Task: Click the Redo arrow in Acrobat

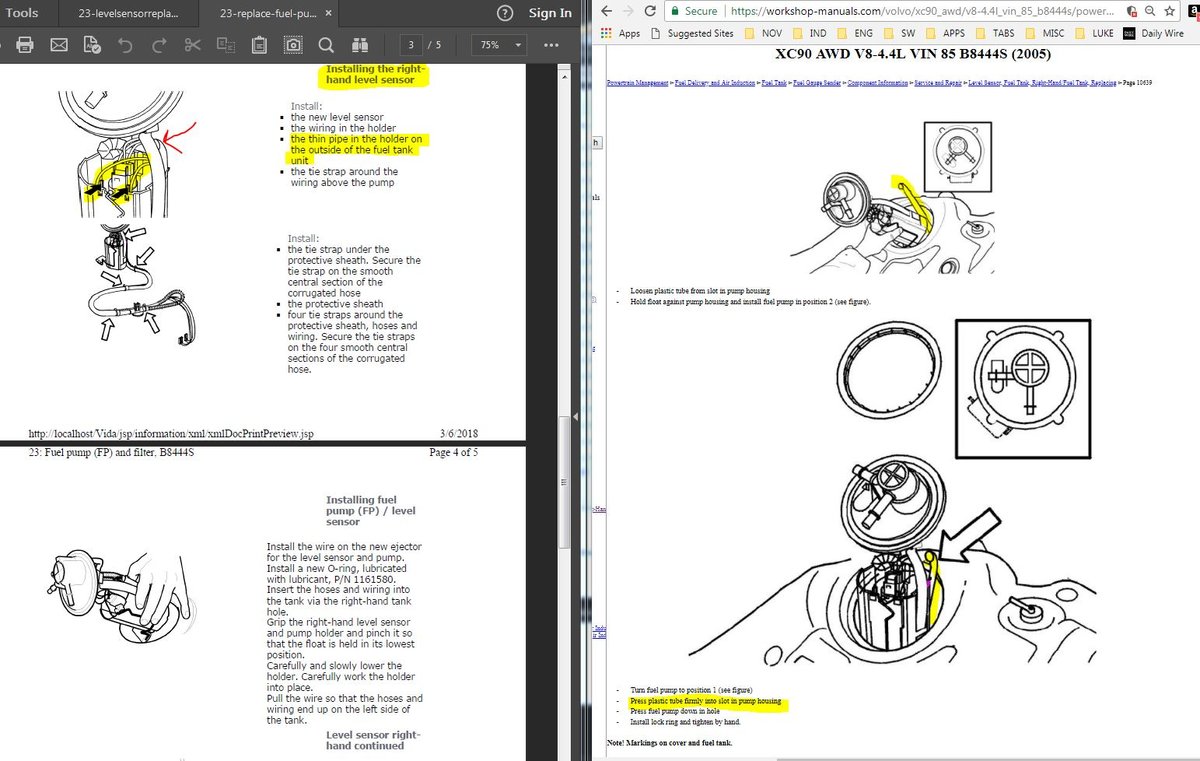Action: click(x=158, y=45)
